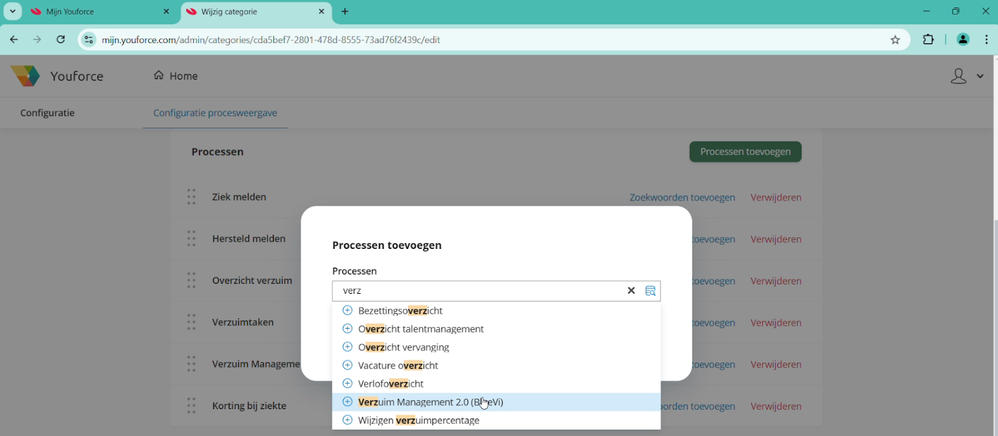The height and width of the screenshot is (436, 998).
Task: Click Zoekwoorden toevoegen for Ziek melden
Action: pos(682,197)
